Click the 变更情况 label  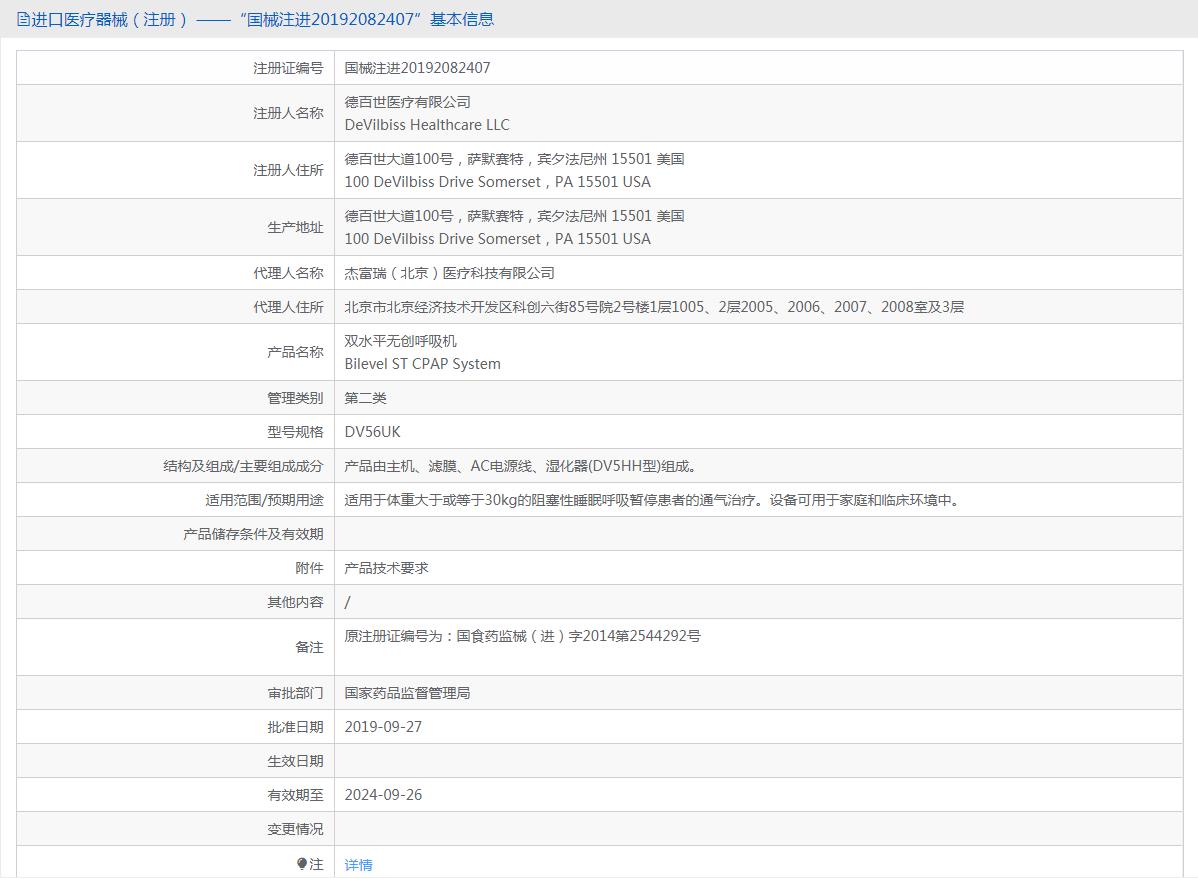tap(295, 829)
